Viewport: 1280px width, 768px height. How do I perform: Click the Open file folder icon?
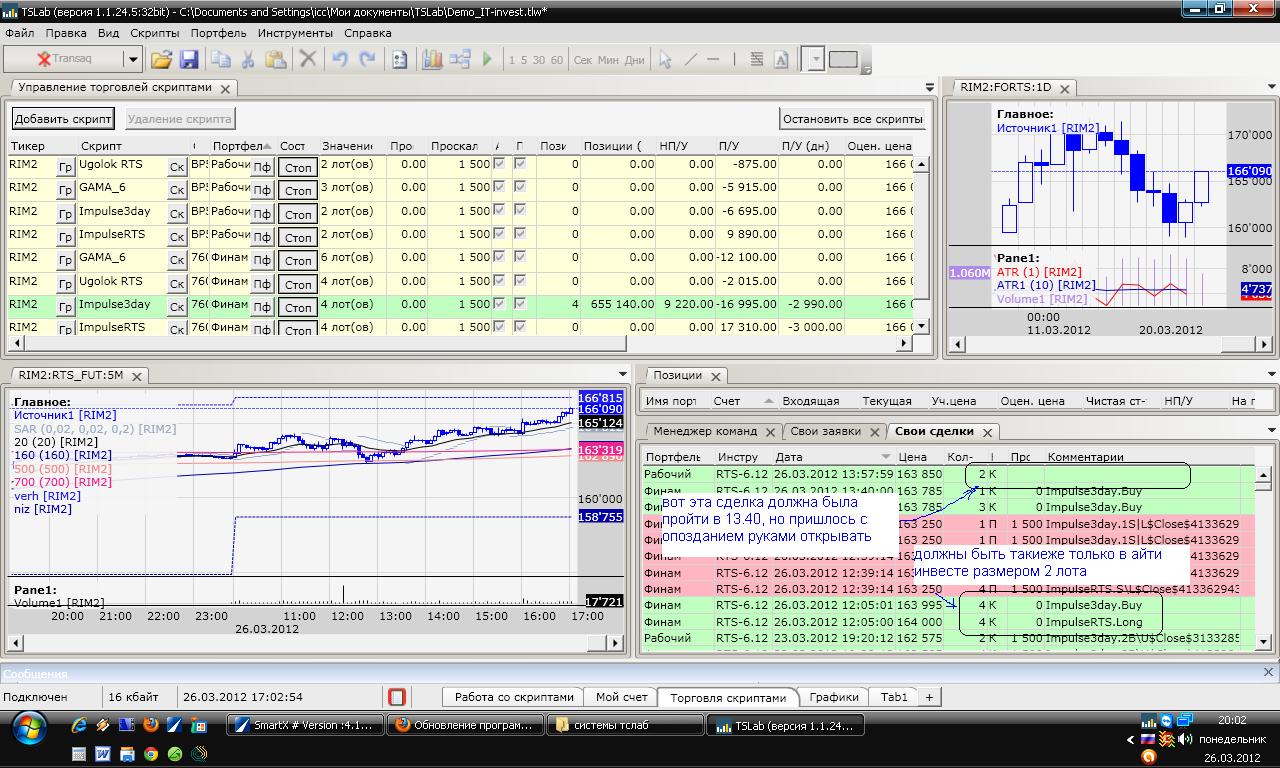[x=161, y=60]
